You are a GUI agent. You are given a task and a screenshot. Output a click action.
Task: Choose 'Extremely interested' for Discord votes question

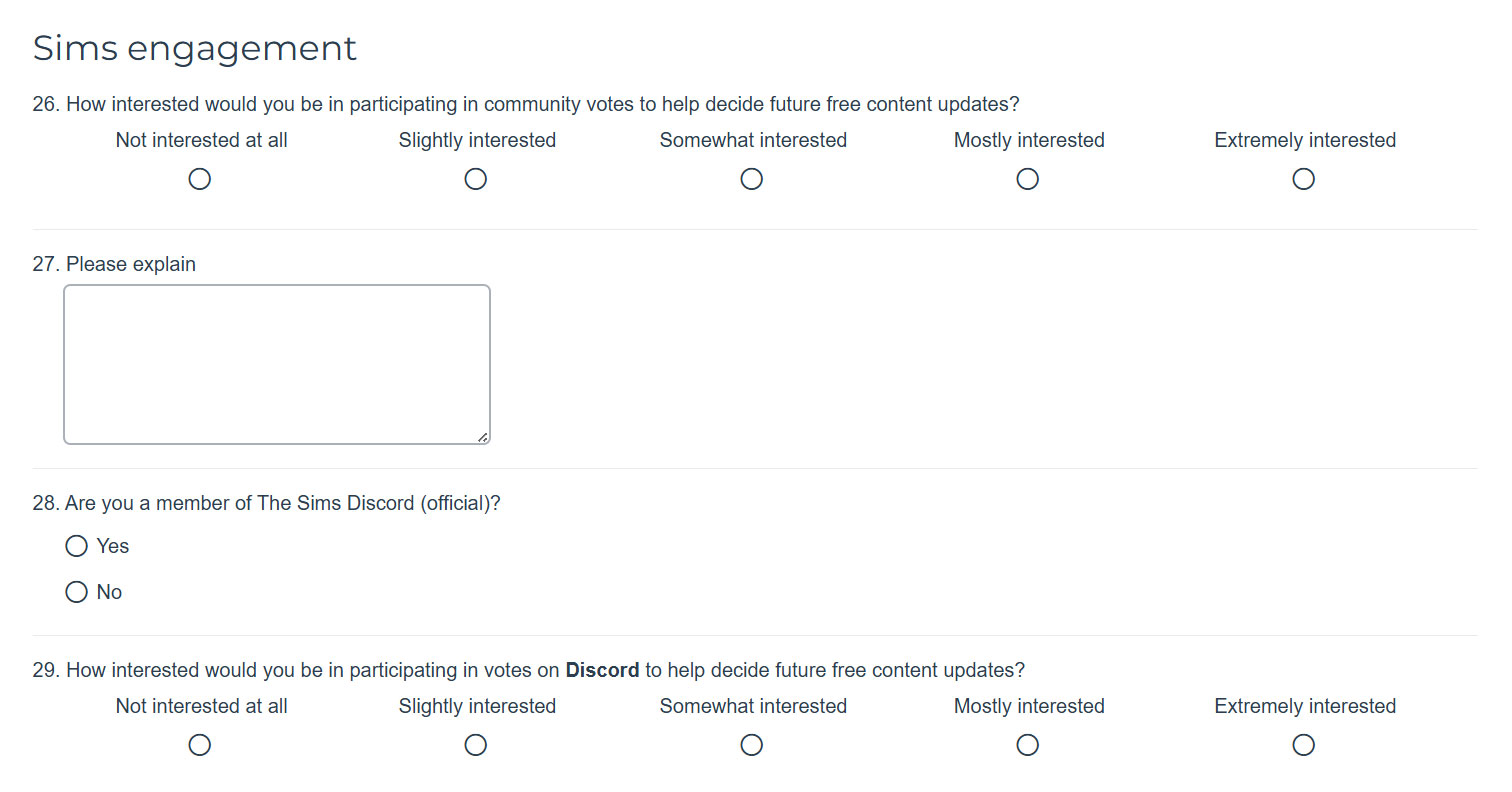pos(1304,745)
